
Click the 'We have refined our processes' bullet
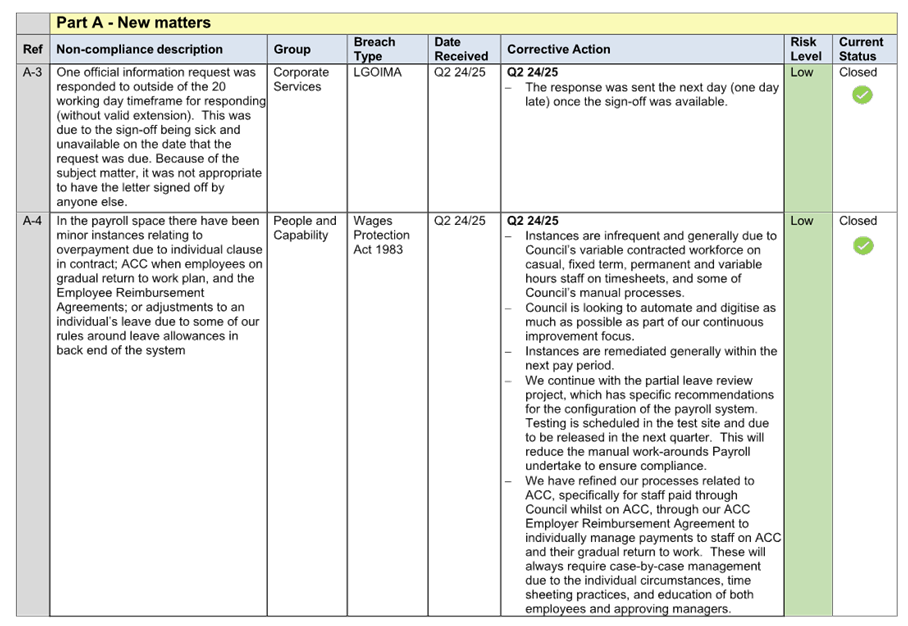(653, 545)
